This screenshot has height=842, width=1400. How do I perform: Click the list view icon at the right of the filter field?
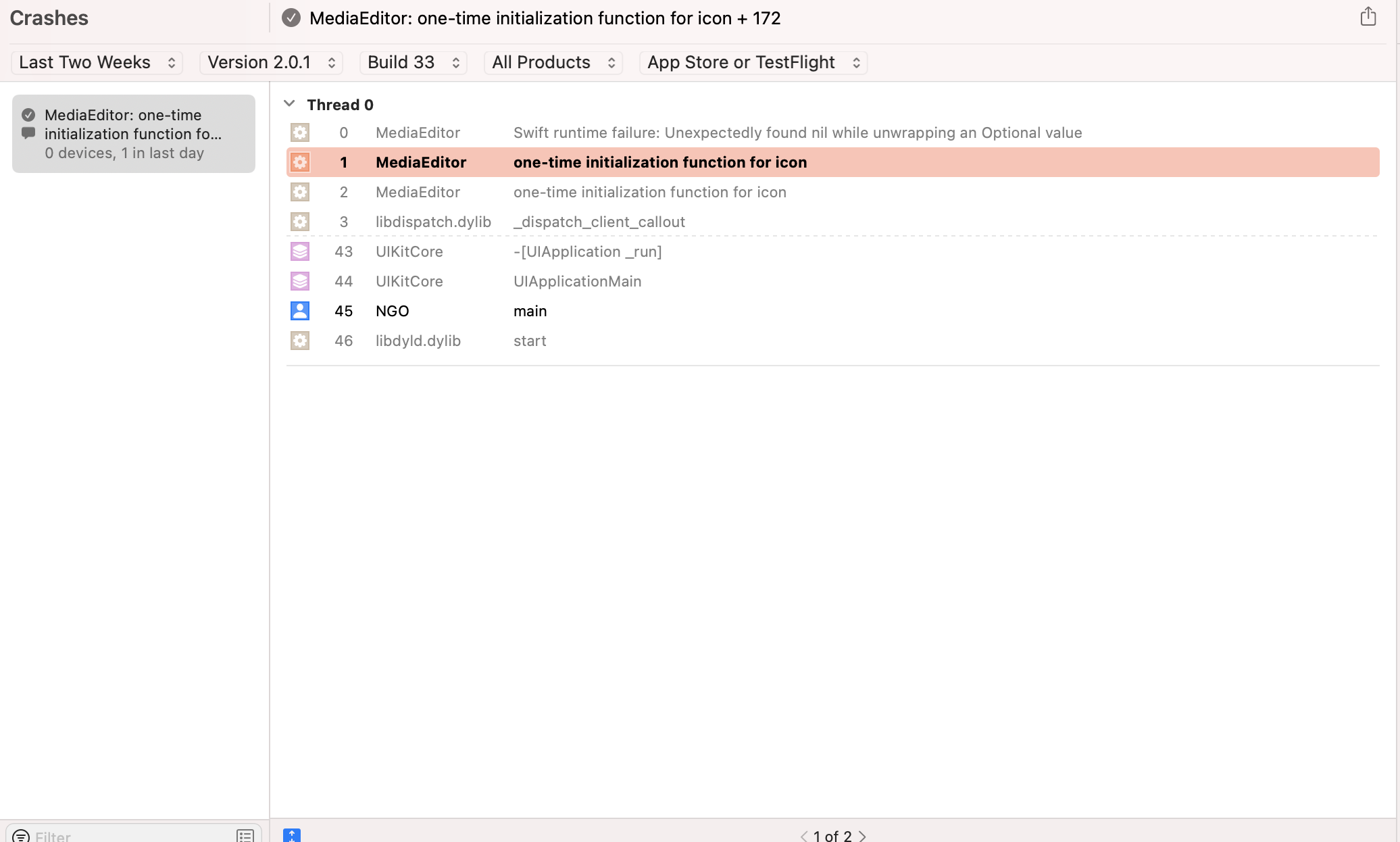[x=245, y=836]
